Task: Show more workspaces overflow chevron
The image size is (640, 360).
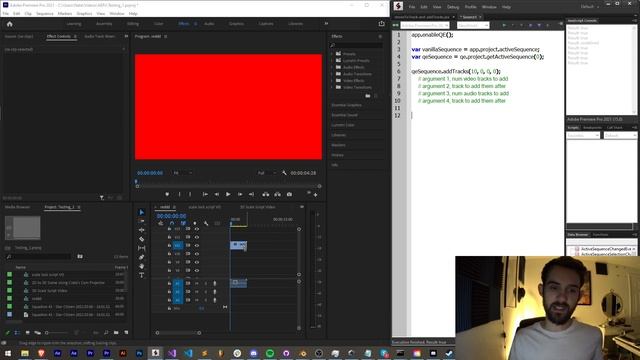Action: pos(326,24)
